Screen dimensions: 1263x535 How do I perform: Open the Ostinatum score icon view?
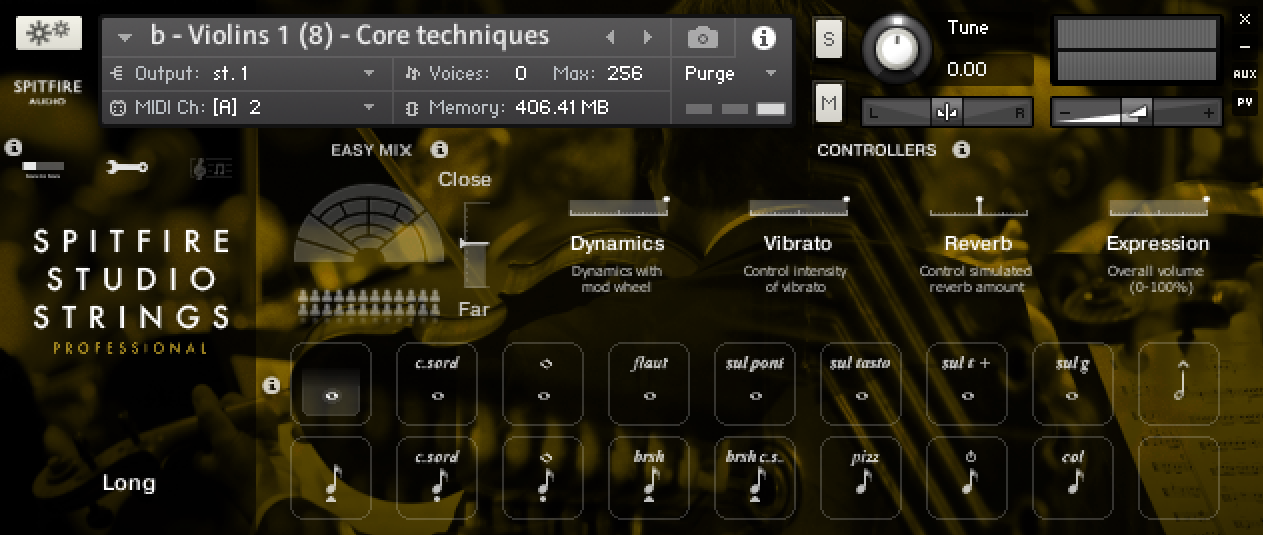click(210, 168)
